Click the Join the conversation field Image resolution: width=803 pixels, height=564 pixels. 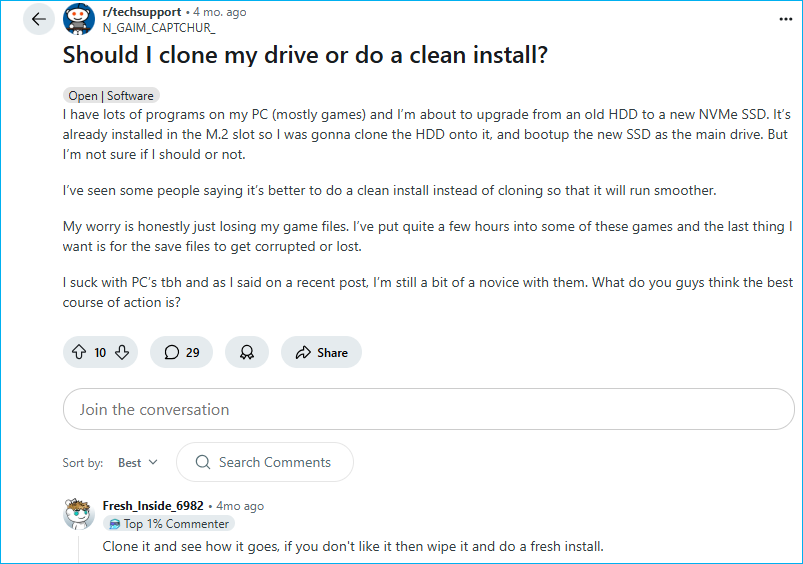(x=428, y=410)
